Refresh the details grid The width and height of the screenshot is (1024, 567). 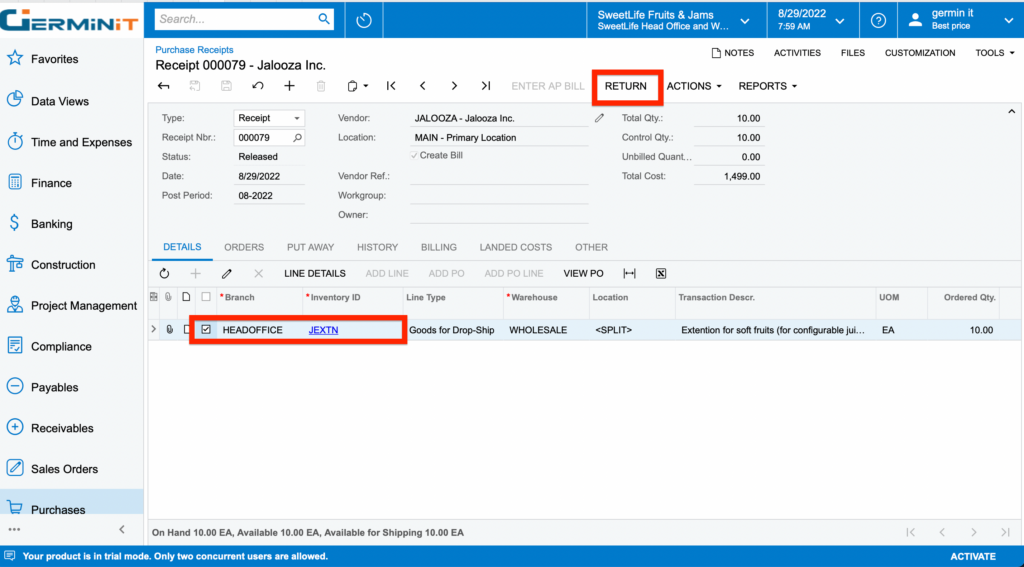(164, 274)
